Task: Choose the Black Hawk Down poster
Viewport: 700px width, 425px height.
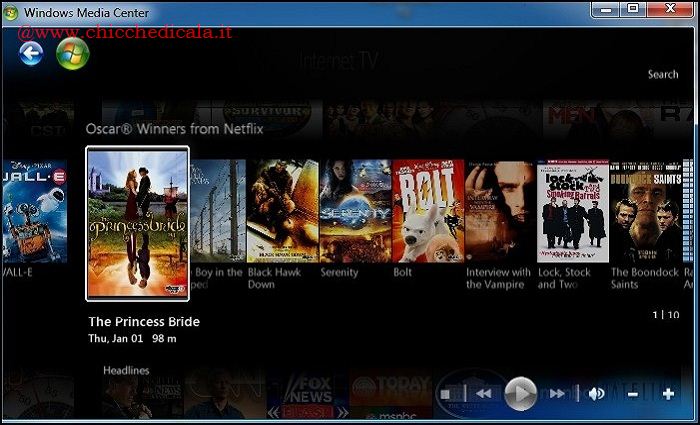Action: [x=283, y=212]
